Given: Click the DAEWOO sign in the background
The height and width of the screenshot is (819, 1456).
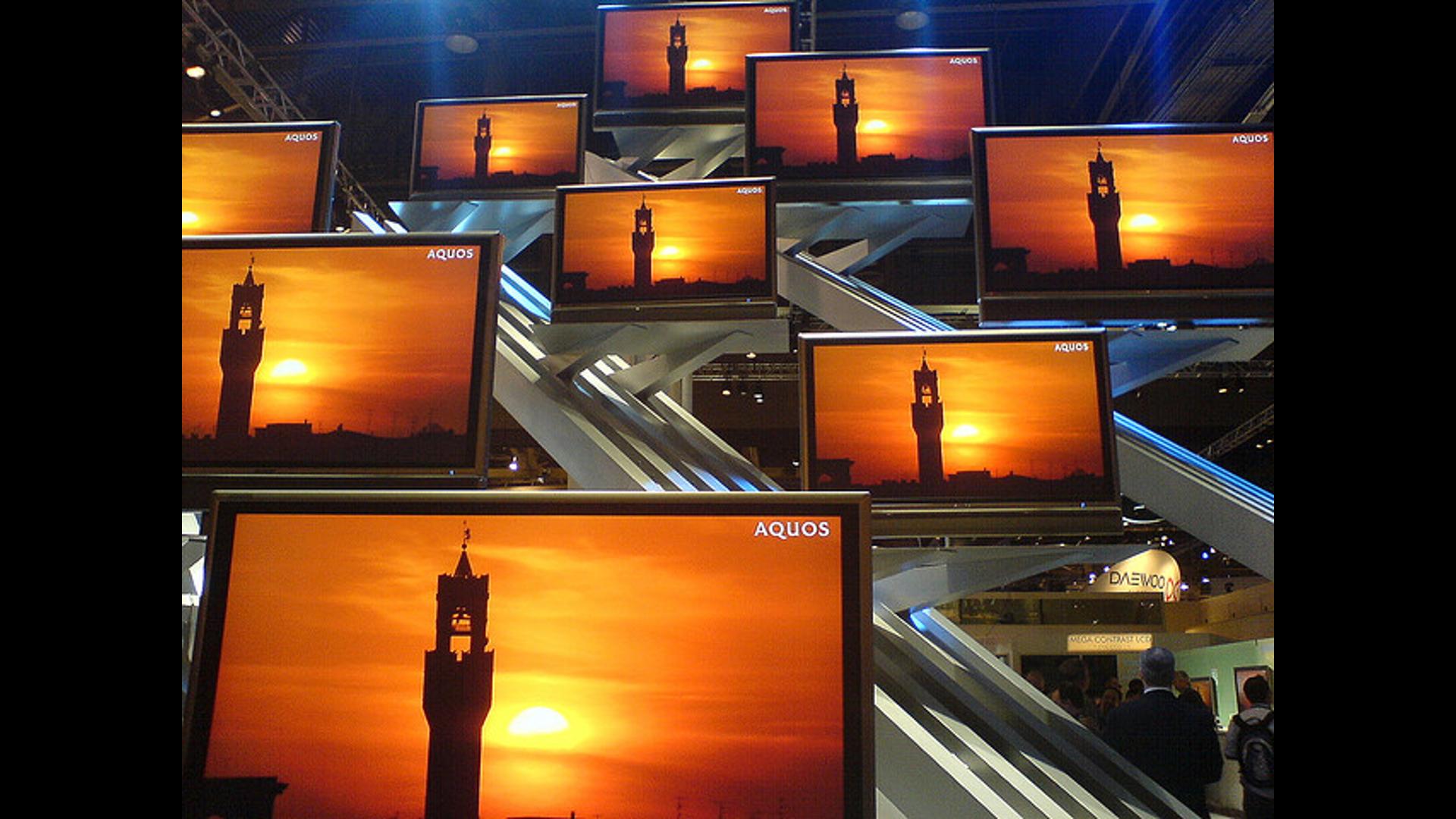Looking at the screenshot, I should [x=1137, y=580].
